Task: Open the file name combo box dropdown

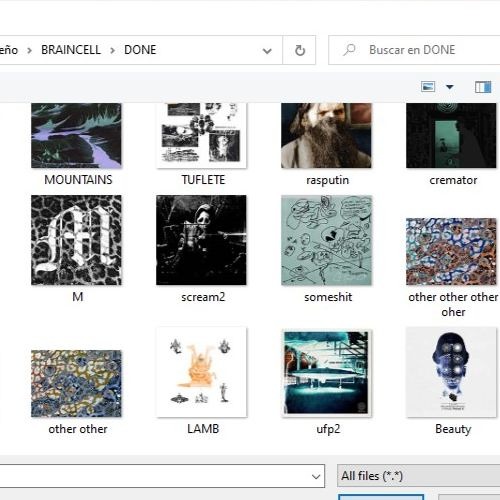Action: [316, 476]
